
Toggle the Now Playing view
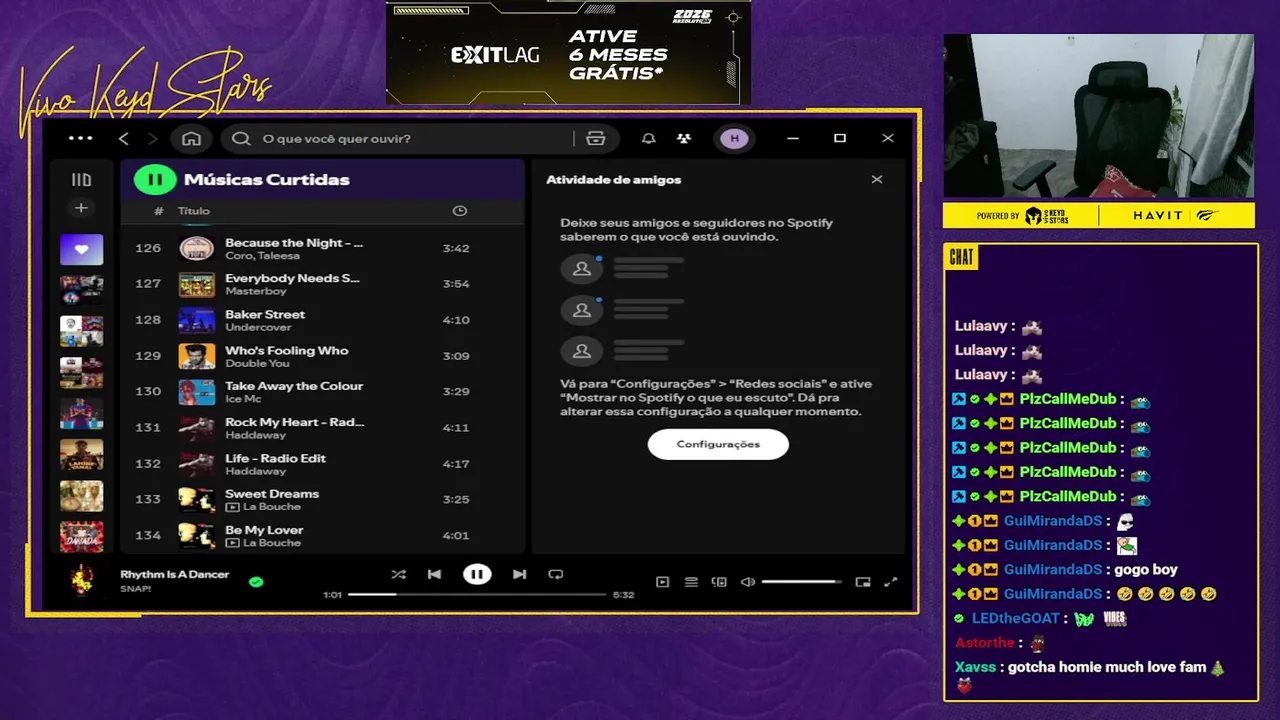(662, 582)
